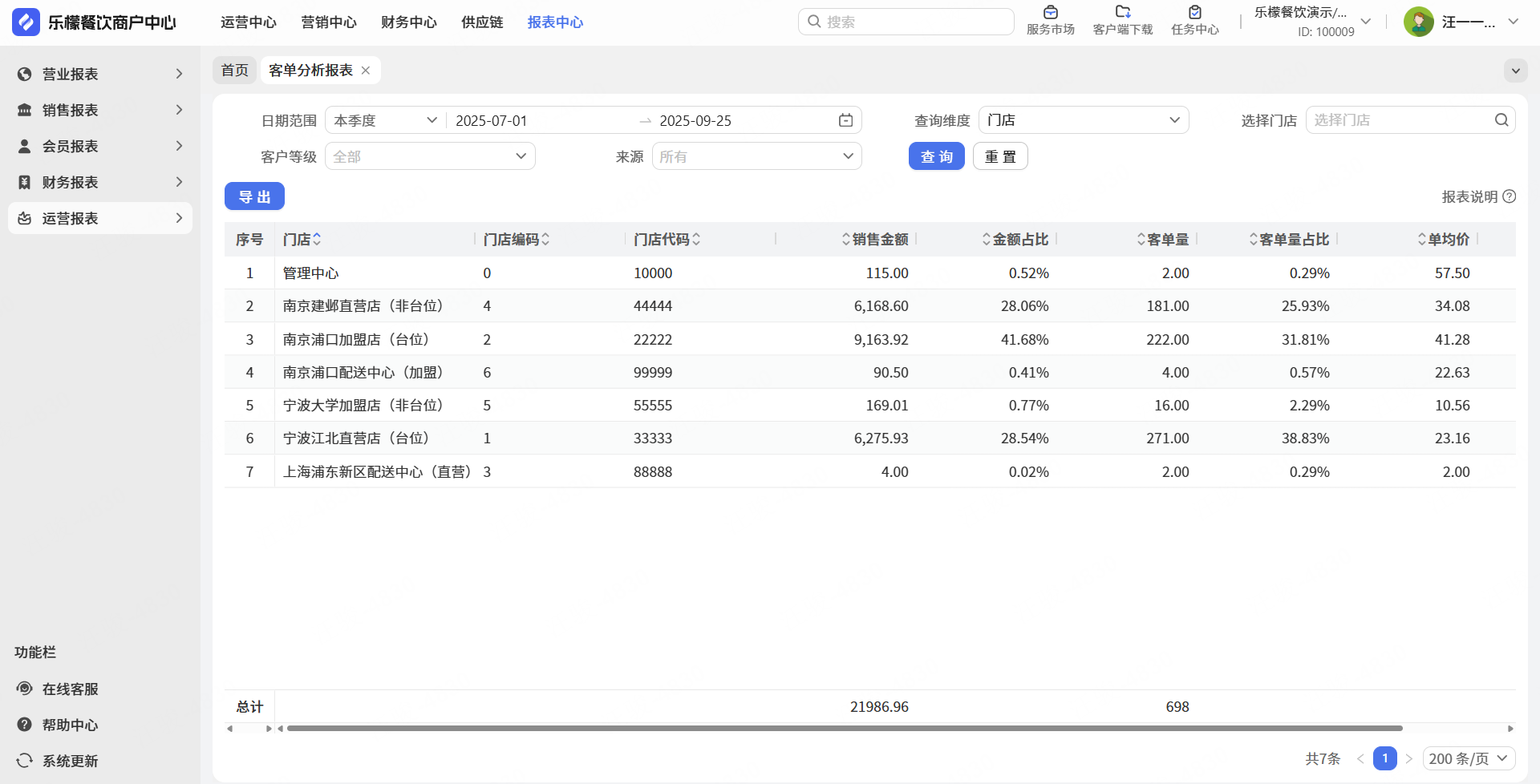The height and width of the screenshot is (784, 1540).
Task: Close the 客单分析报表 tab
Action: 366,71
